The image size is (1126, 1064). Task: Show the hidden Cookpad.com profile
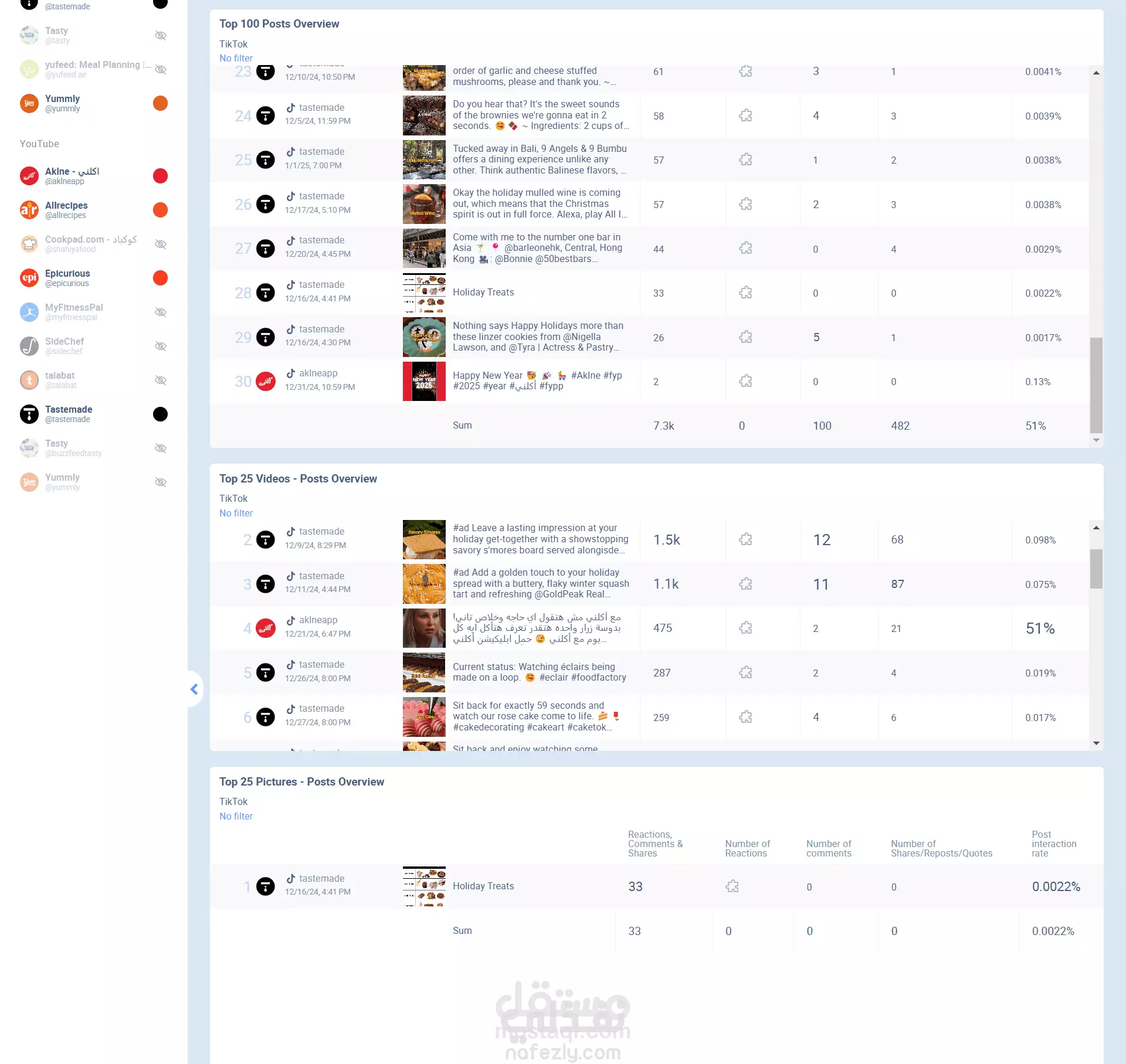[x=160, y=244]
